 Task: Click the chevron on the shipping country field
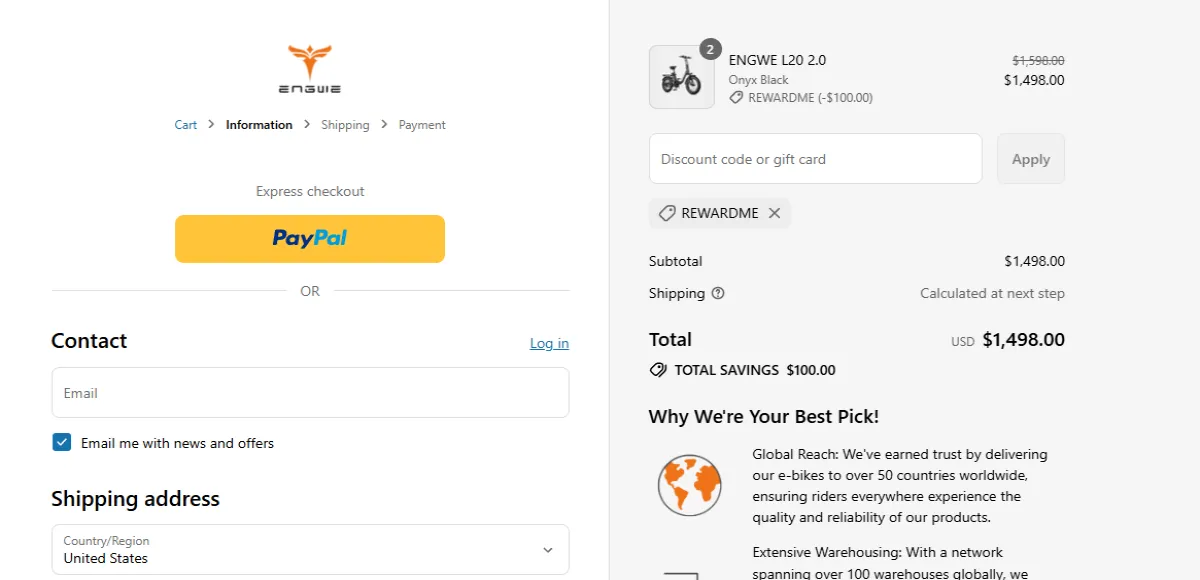548,549
